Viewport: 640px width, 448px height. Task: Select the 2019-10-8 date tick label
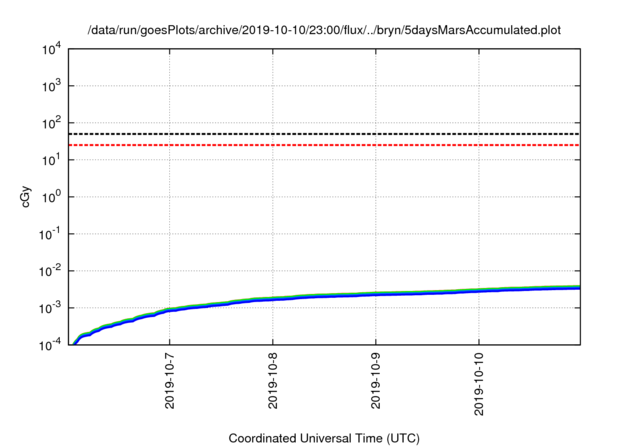click(273, 381)
